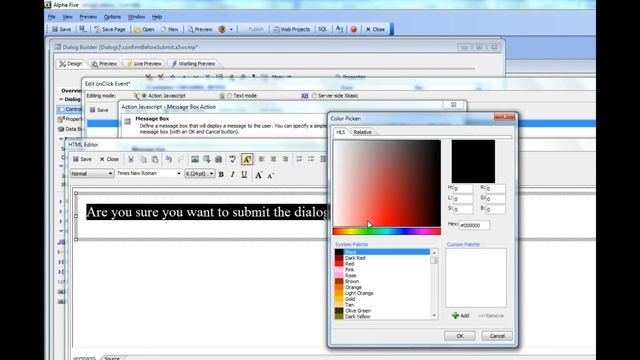The image size is (640, 360).
Task: Click SQL button in main toolbar
Action: click(322, 29)
